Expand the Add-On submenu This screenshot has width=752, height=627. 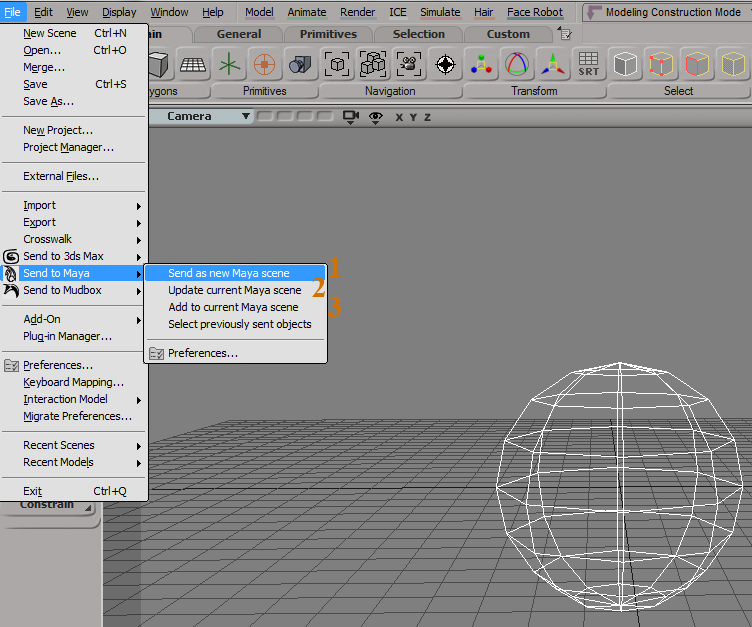pyautogui.click(x=74, y=319)
